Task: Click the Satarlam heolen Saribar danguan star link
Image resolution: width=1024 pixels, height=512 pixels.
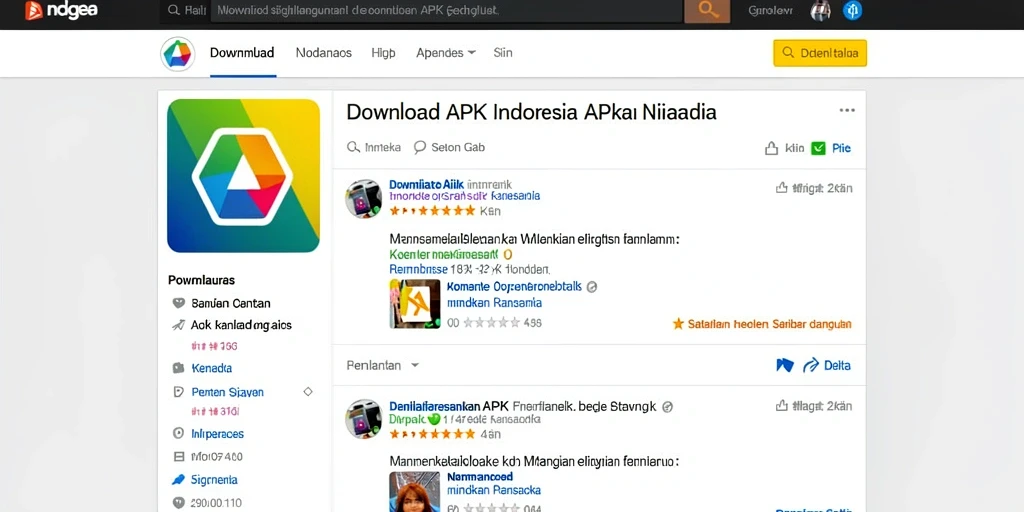Action: [x=762, y=324]
